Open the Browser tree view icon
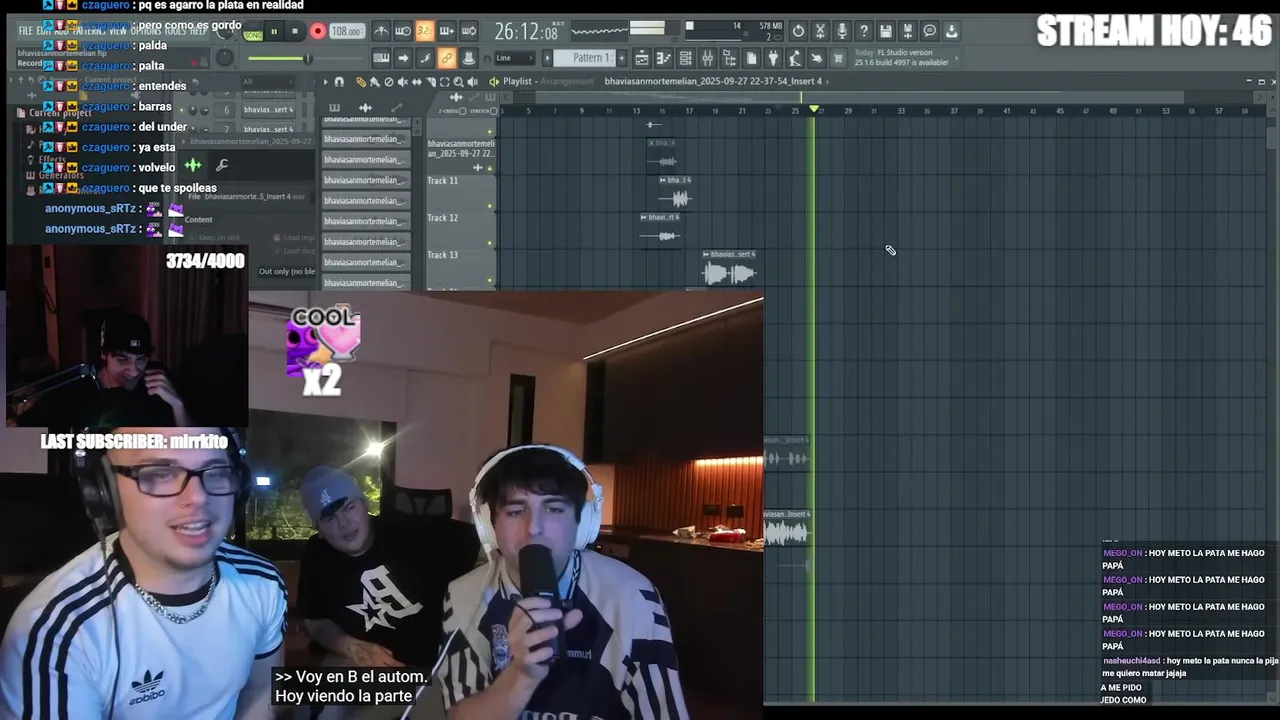 point(730,58)
